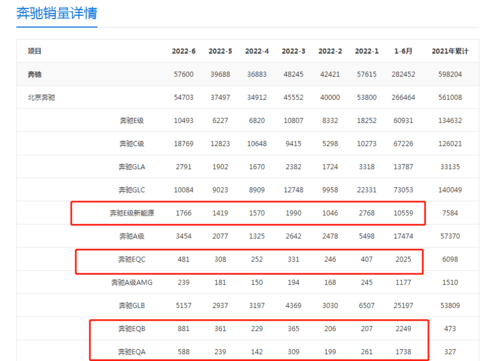Select the 2022-5 column header

pos(220,51)
